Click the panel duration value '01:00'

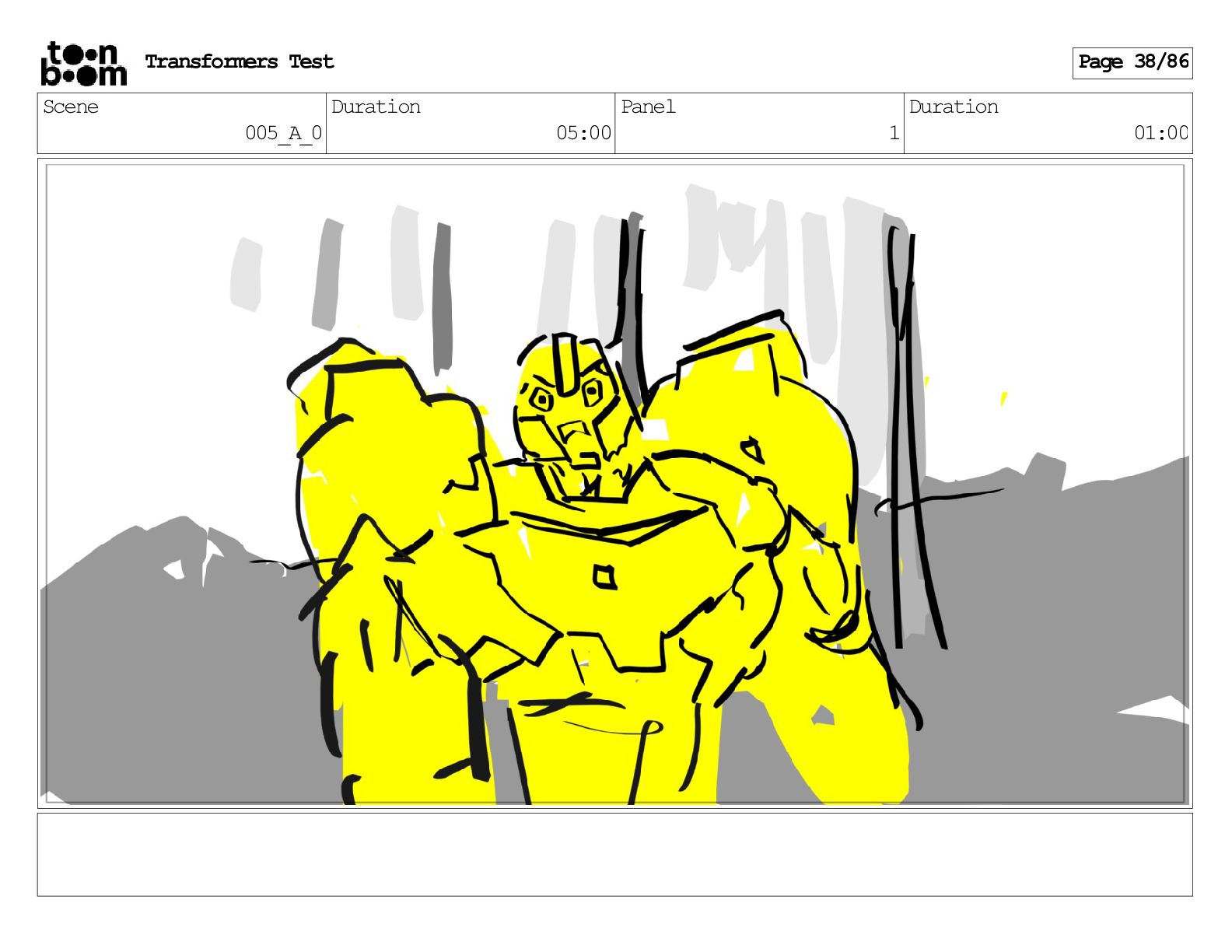(x=1161, y=133)
